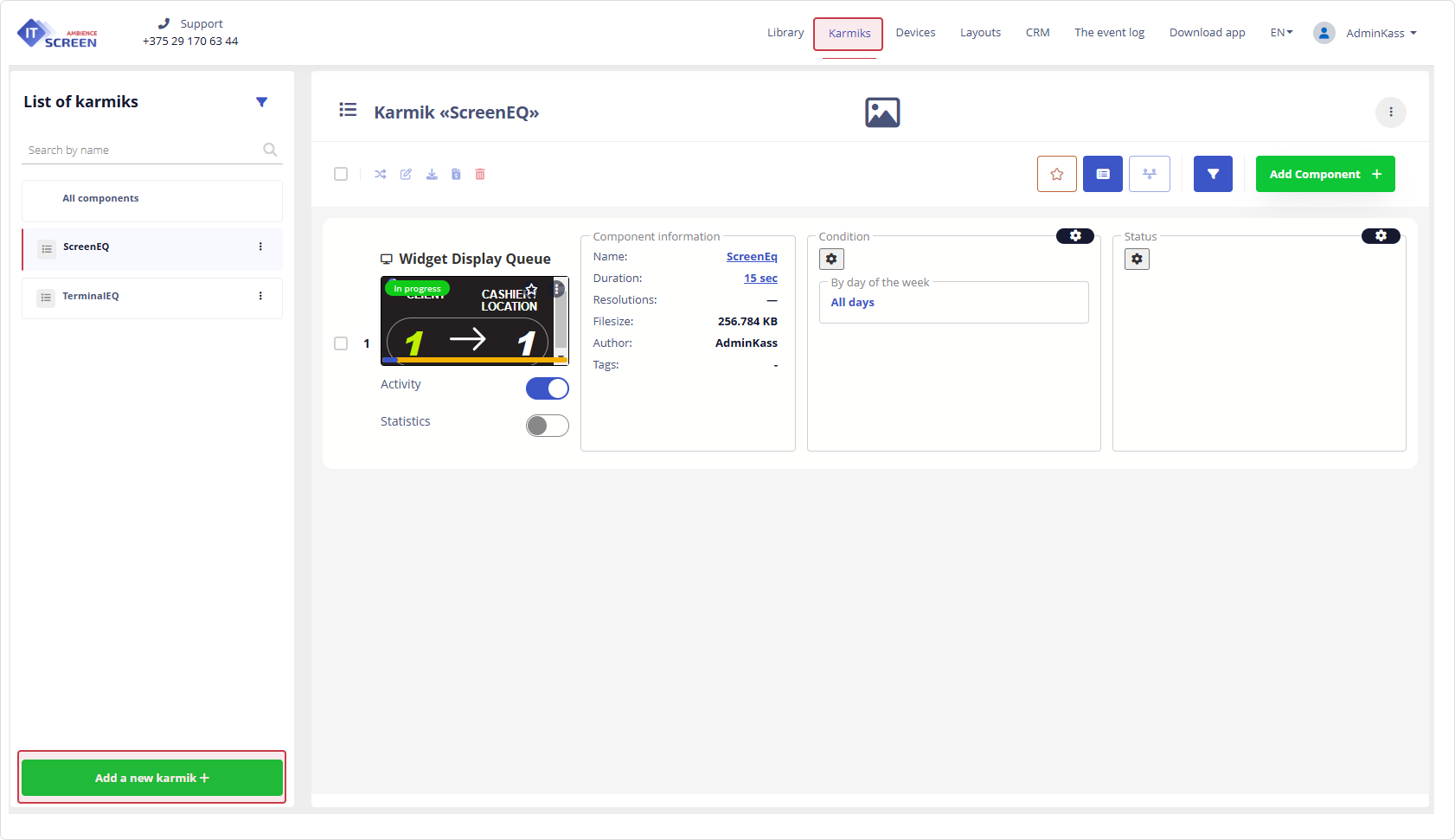Open the EN language dropdown

click(x=1281, y=33)
